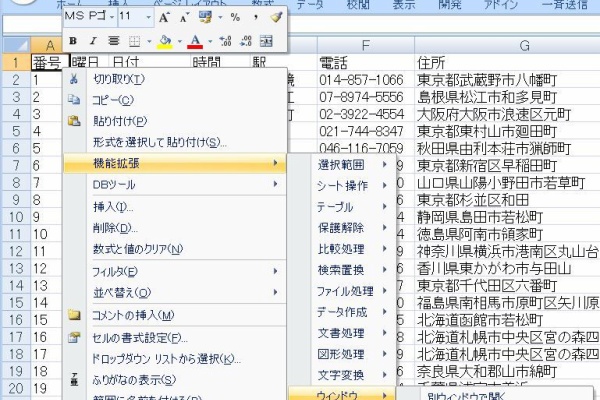Image resolution: width=600 pixels, height=400 pixels.
Task: Select ドロップダウン リストから選択(K)... entry
Action: point(175,359)
